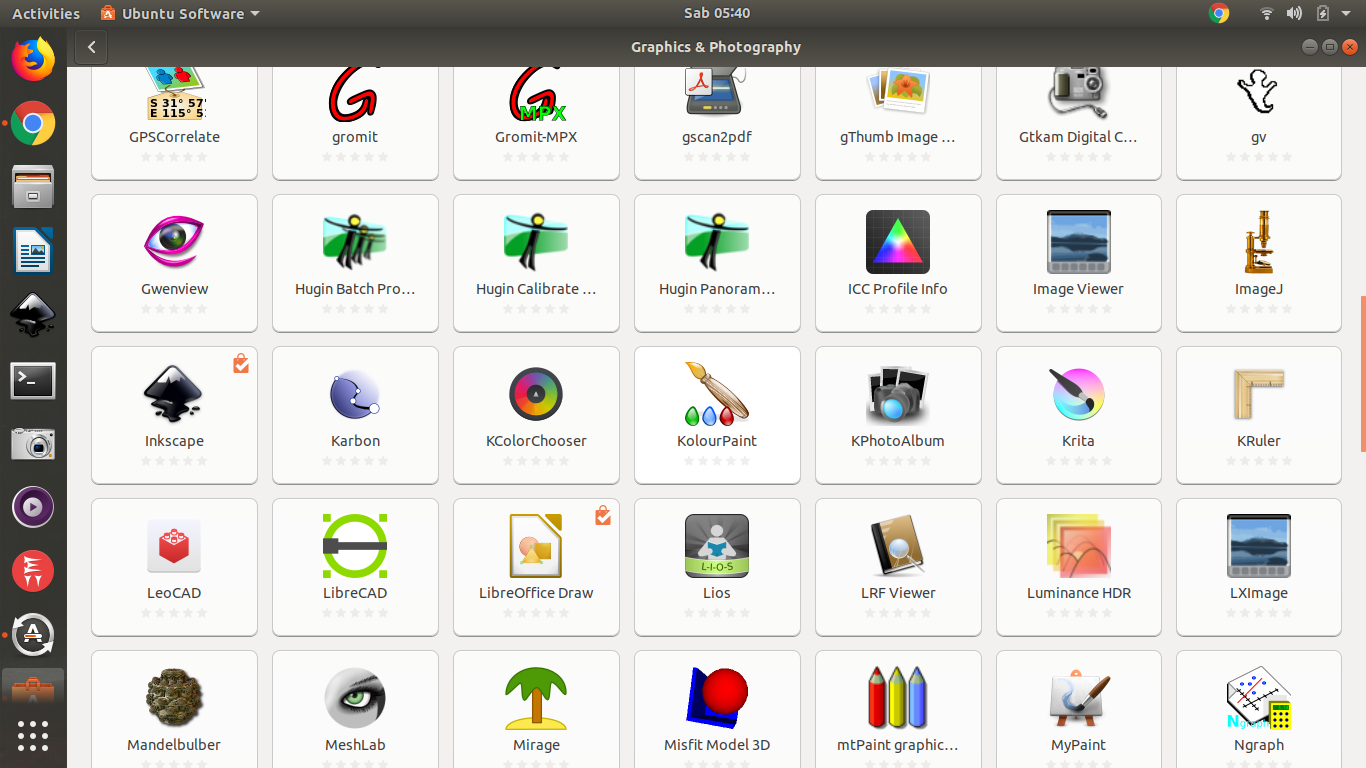Click the ImageJ label
Viewport: 1366px width, 768px height.
pos(1259,289)
